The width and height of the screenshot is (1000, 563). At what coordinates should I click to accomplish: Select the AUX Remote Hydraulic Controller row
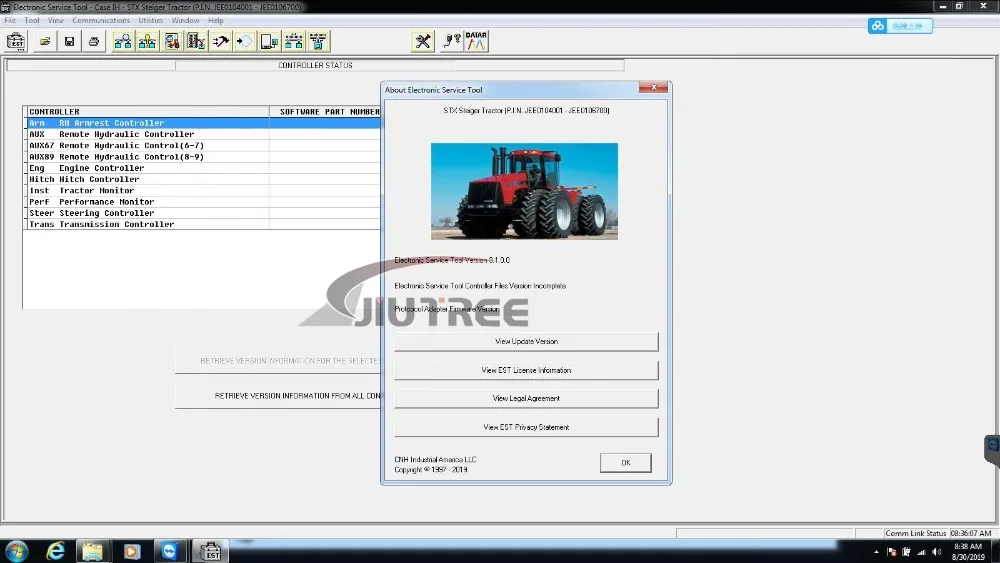click(203, 135)
